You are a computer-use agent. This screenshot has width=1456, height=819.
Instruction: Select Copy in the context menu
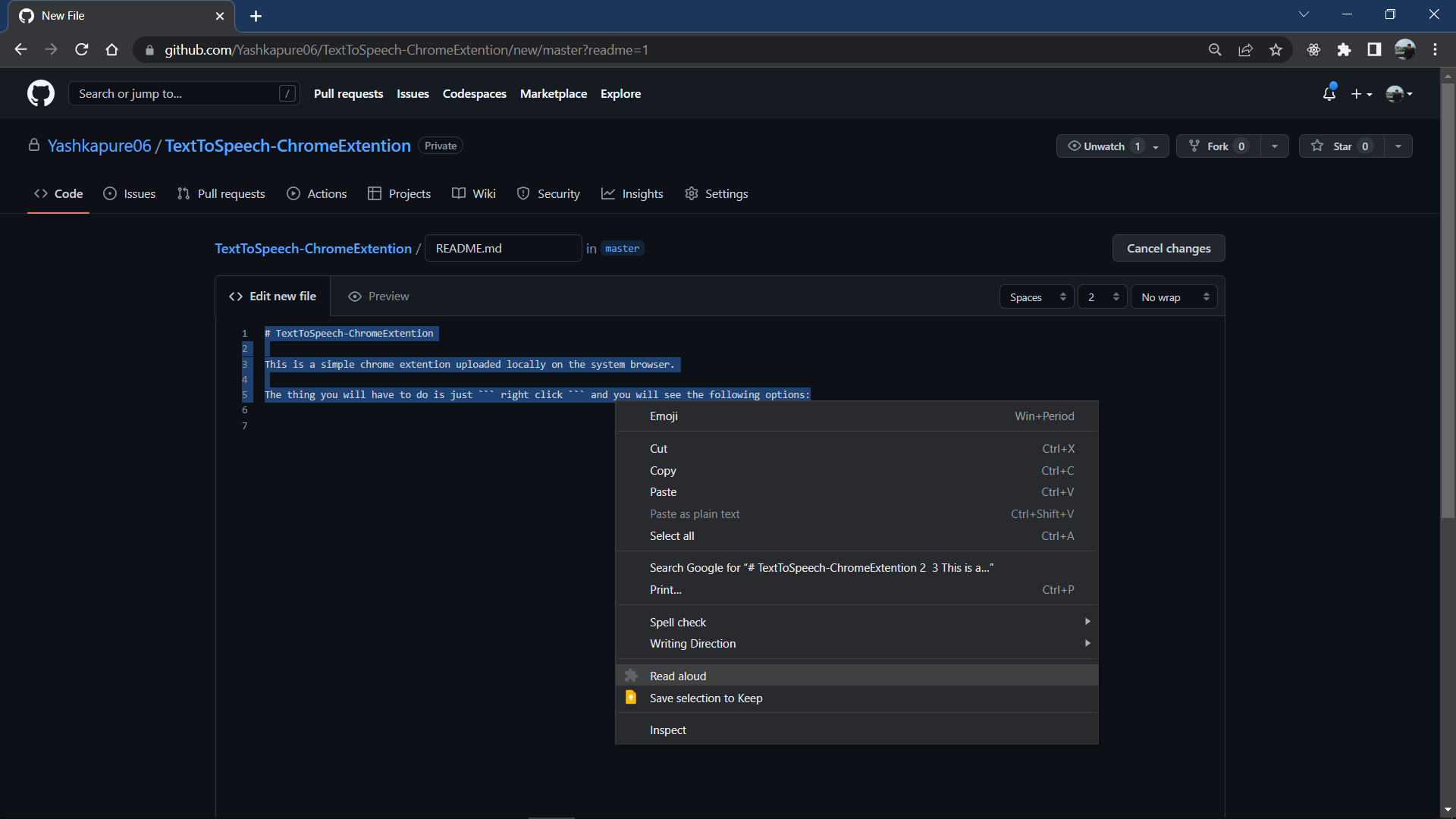(663, 470)
